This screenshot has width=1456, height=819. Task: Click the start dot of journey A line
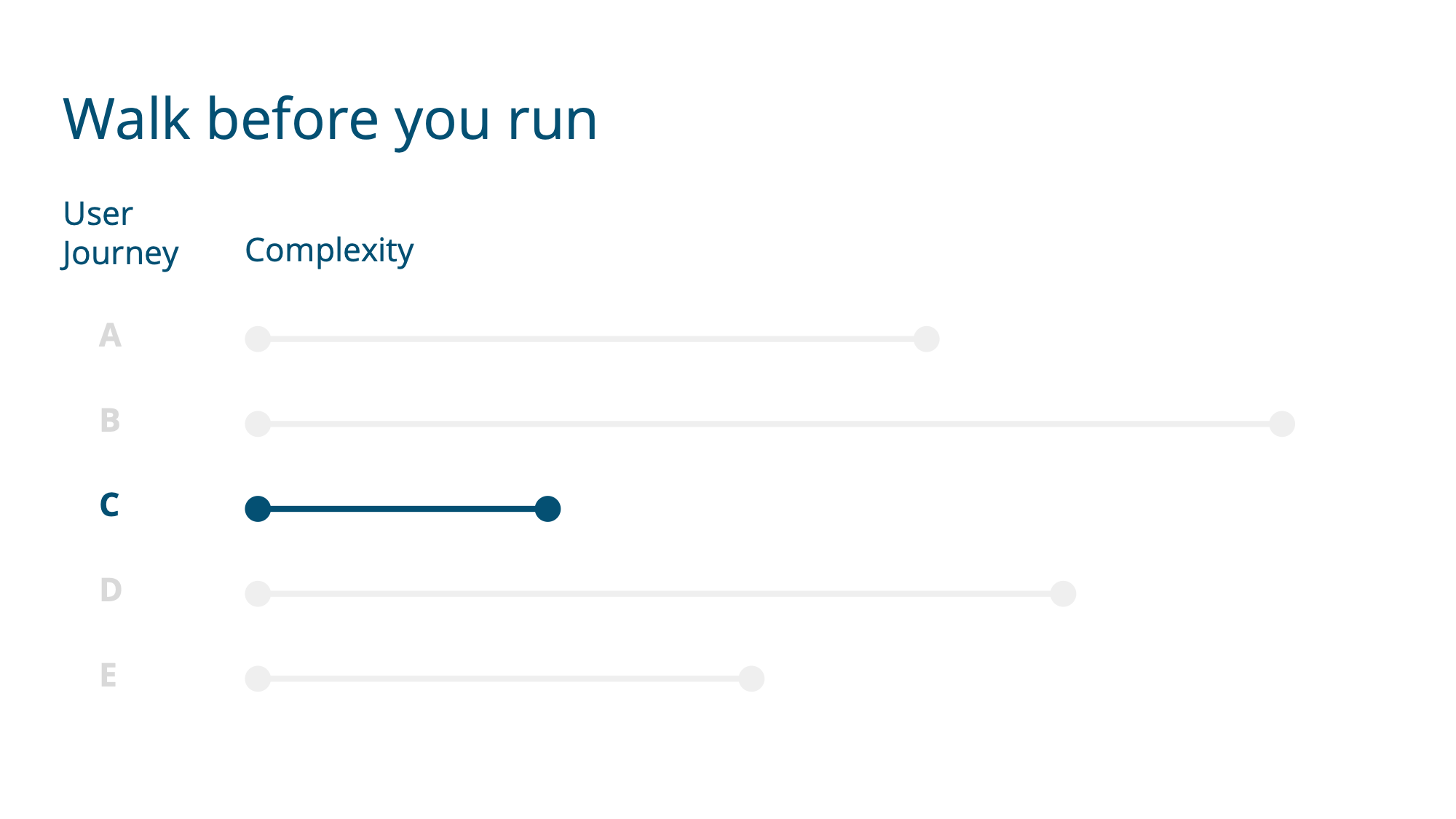tap(258, 339)
